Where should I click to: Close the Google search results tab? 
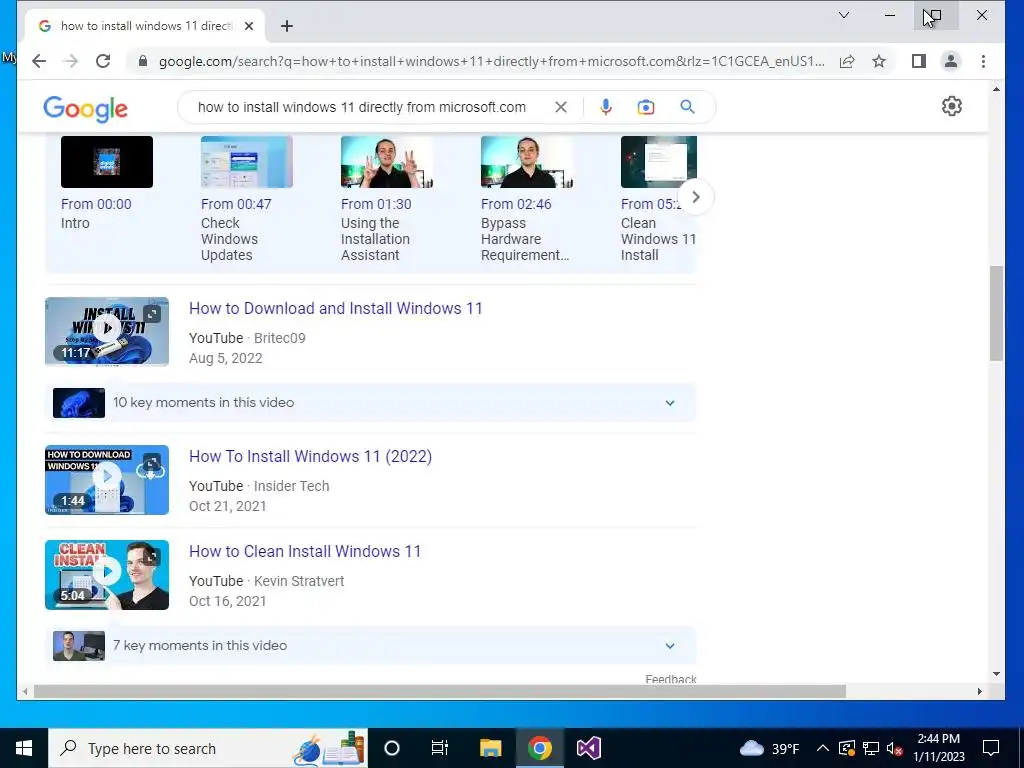(249, 26)
